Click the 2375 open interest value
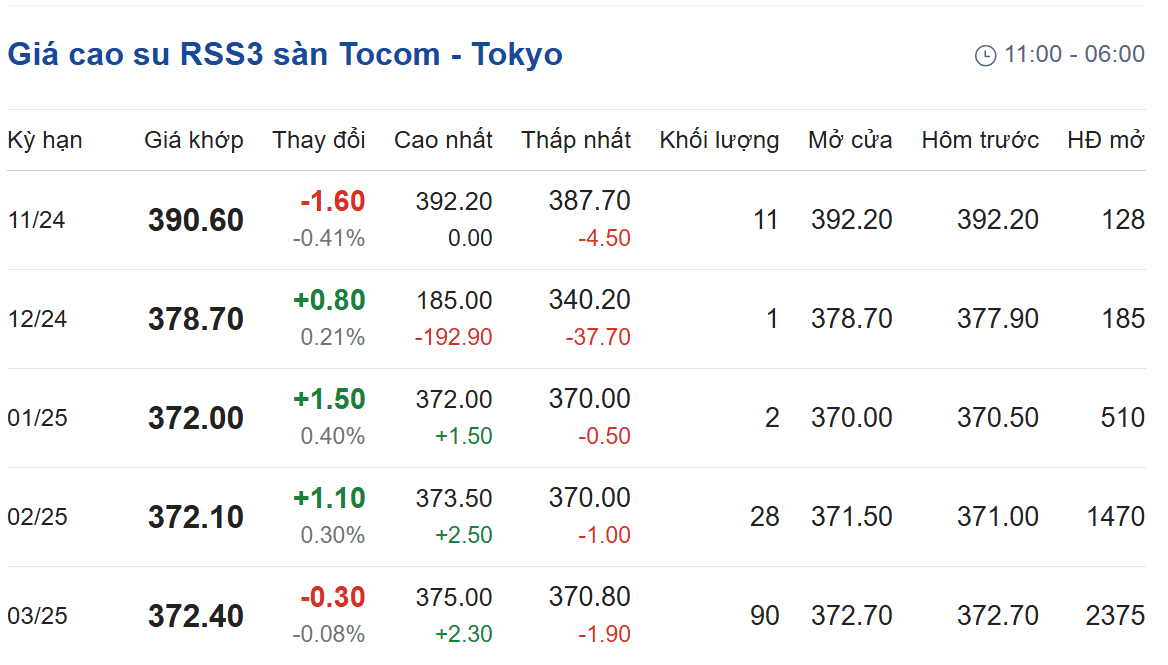 click(1115, 616)
